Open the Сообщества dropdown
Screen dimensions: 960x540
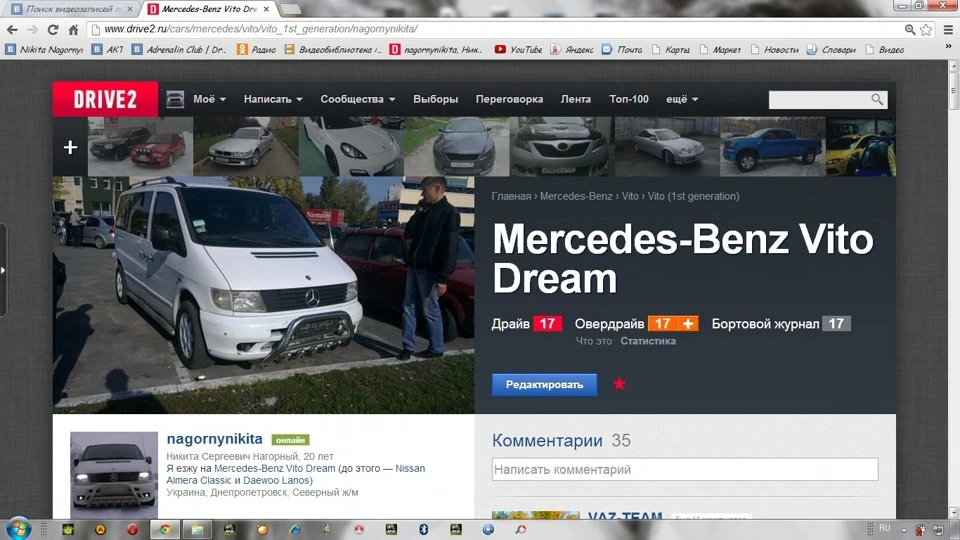tap(358, 99)
